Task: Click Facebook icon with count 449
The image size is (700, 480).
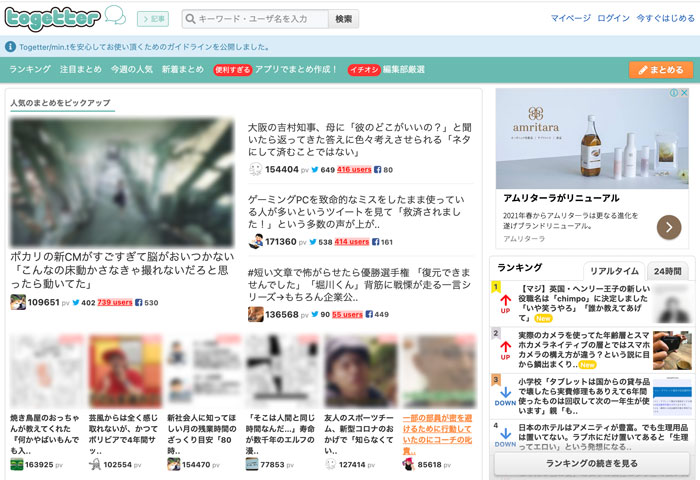Action: coord(369,314)
